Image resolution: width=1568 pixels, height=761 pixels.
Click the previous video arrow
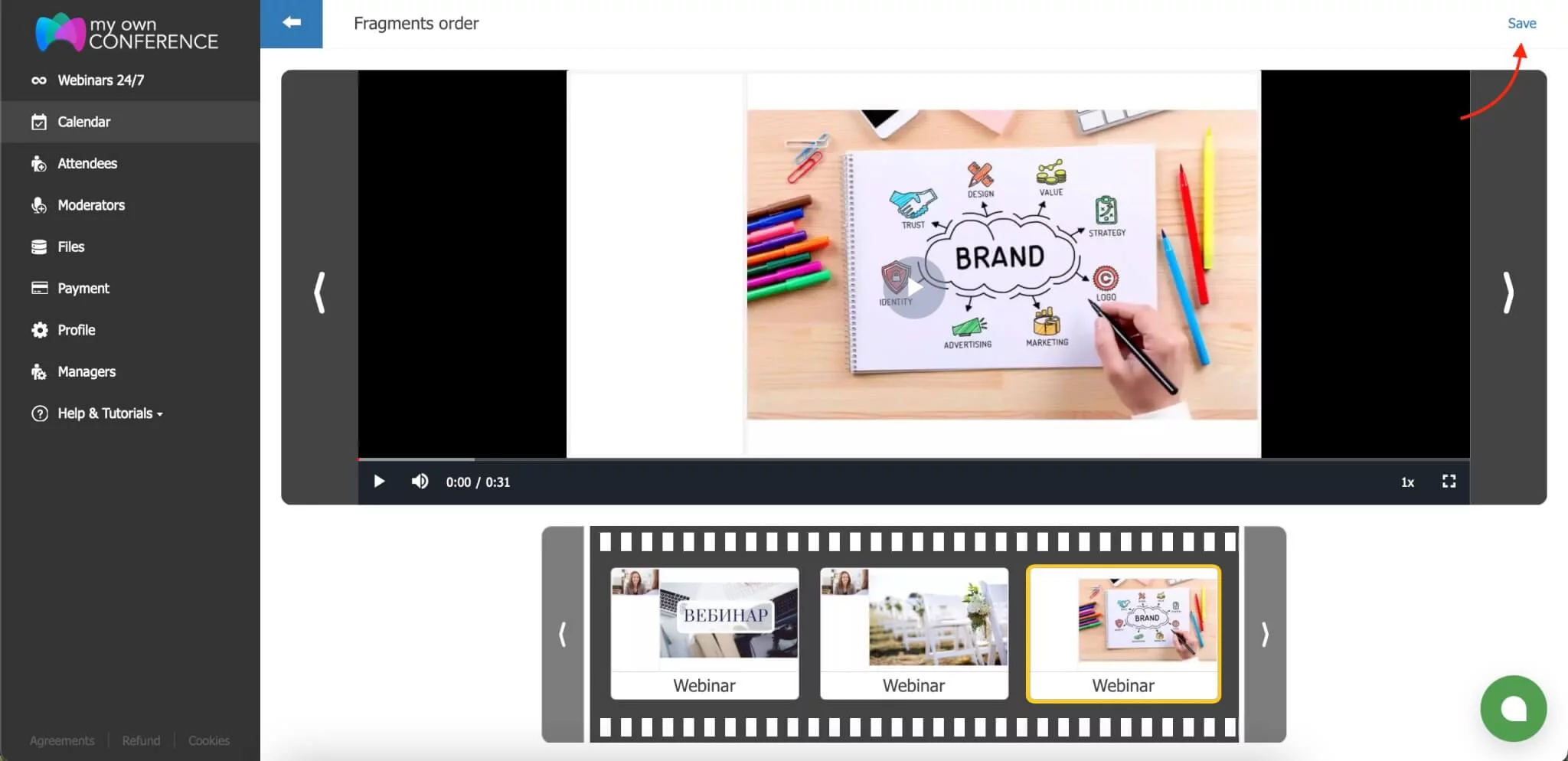click(x=319, y=292)
